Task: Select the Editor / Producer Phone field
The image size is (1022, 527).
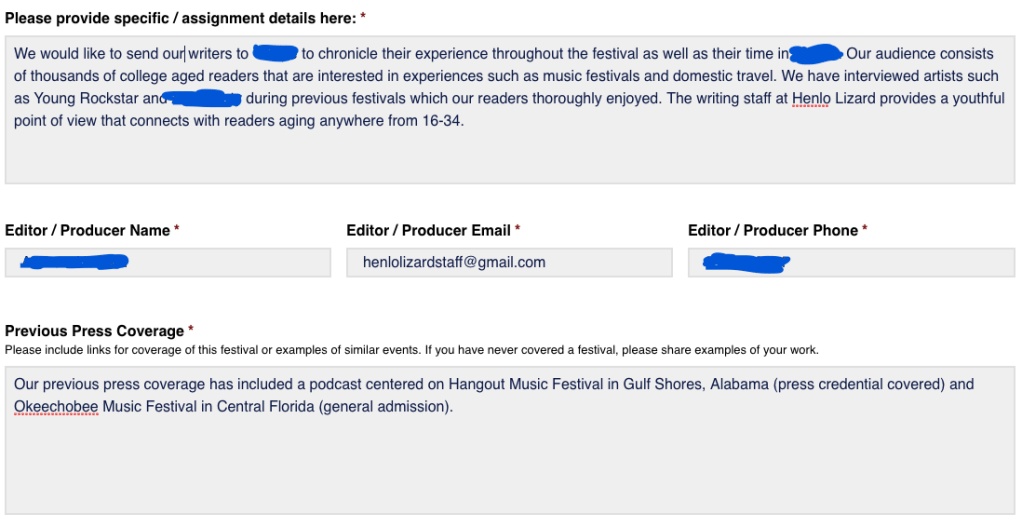Action: tap(850, 263)
